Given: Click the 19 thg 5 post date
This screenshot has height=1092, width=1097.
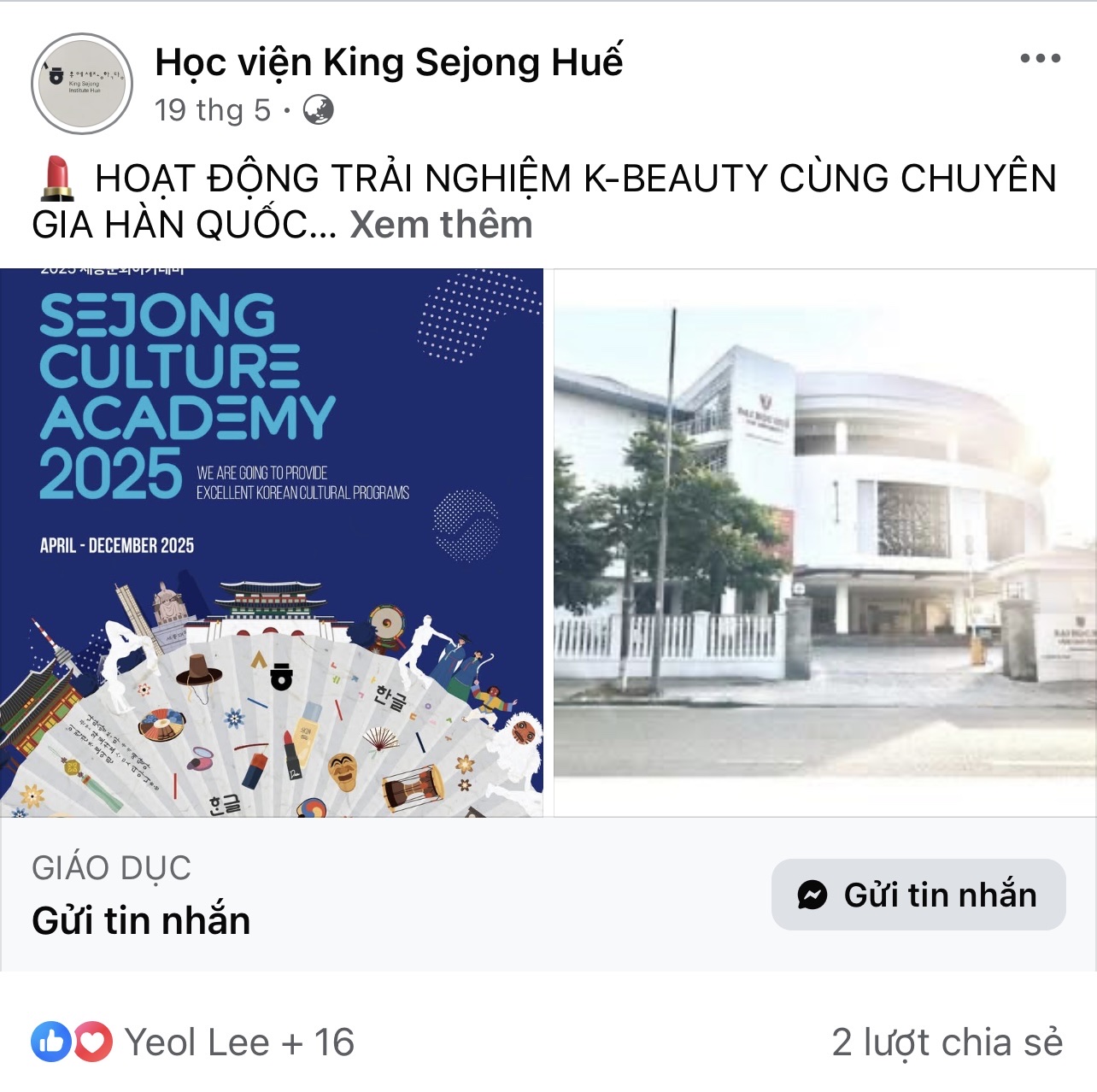Looking at the screenshot, I should pos(213,109).
